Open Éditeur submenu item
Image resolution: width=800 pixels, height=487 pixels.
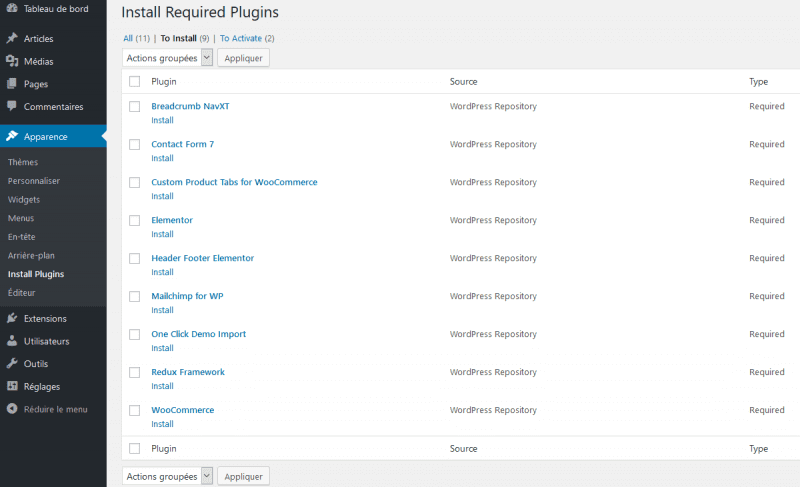pos(21,293)
